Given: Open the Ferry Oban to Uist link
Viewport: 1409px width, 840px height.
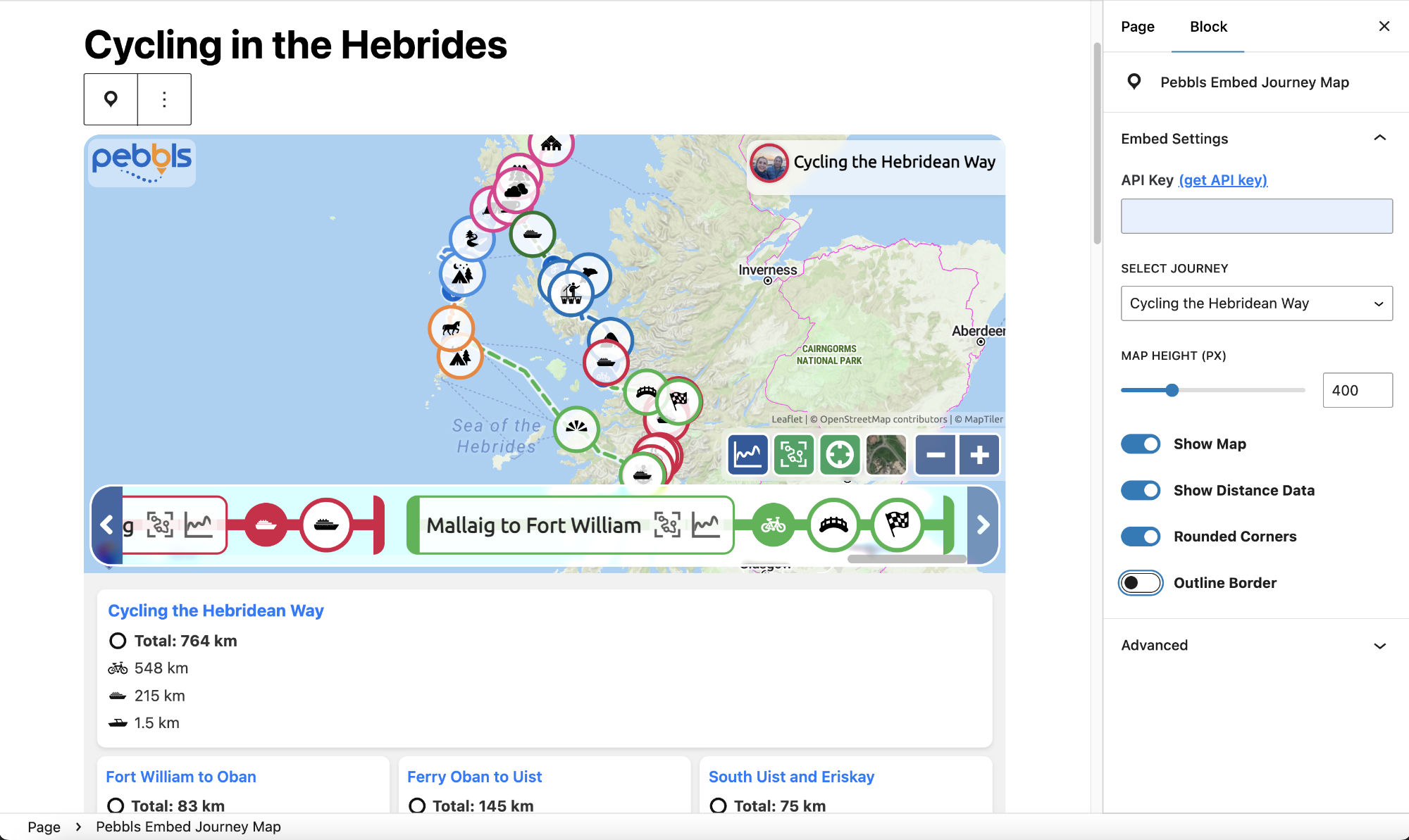Looking at the screenshot, I should (474, 777).
